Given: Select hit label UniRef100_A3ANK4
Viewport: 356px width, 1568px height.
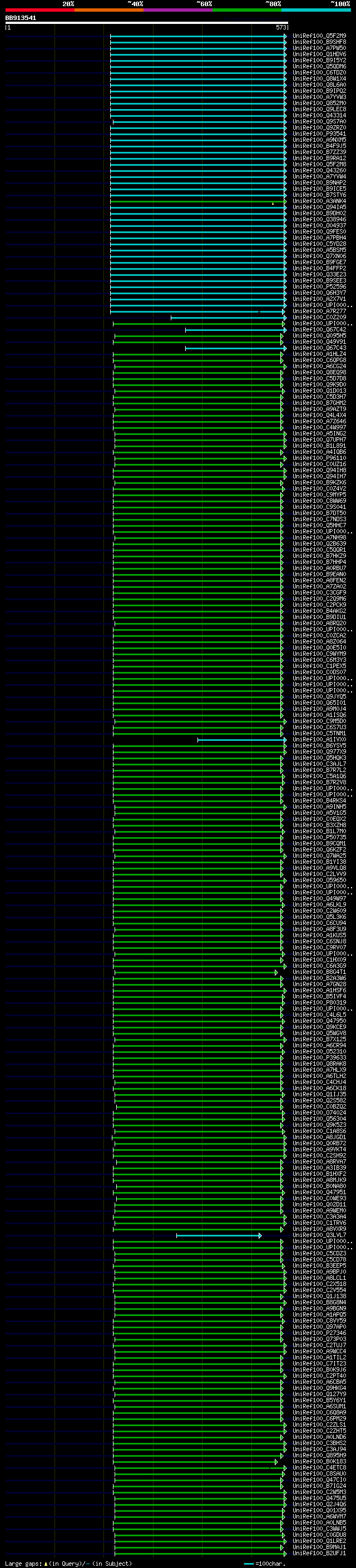Looking at the screenshot, I should [x=319, y=201].
